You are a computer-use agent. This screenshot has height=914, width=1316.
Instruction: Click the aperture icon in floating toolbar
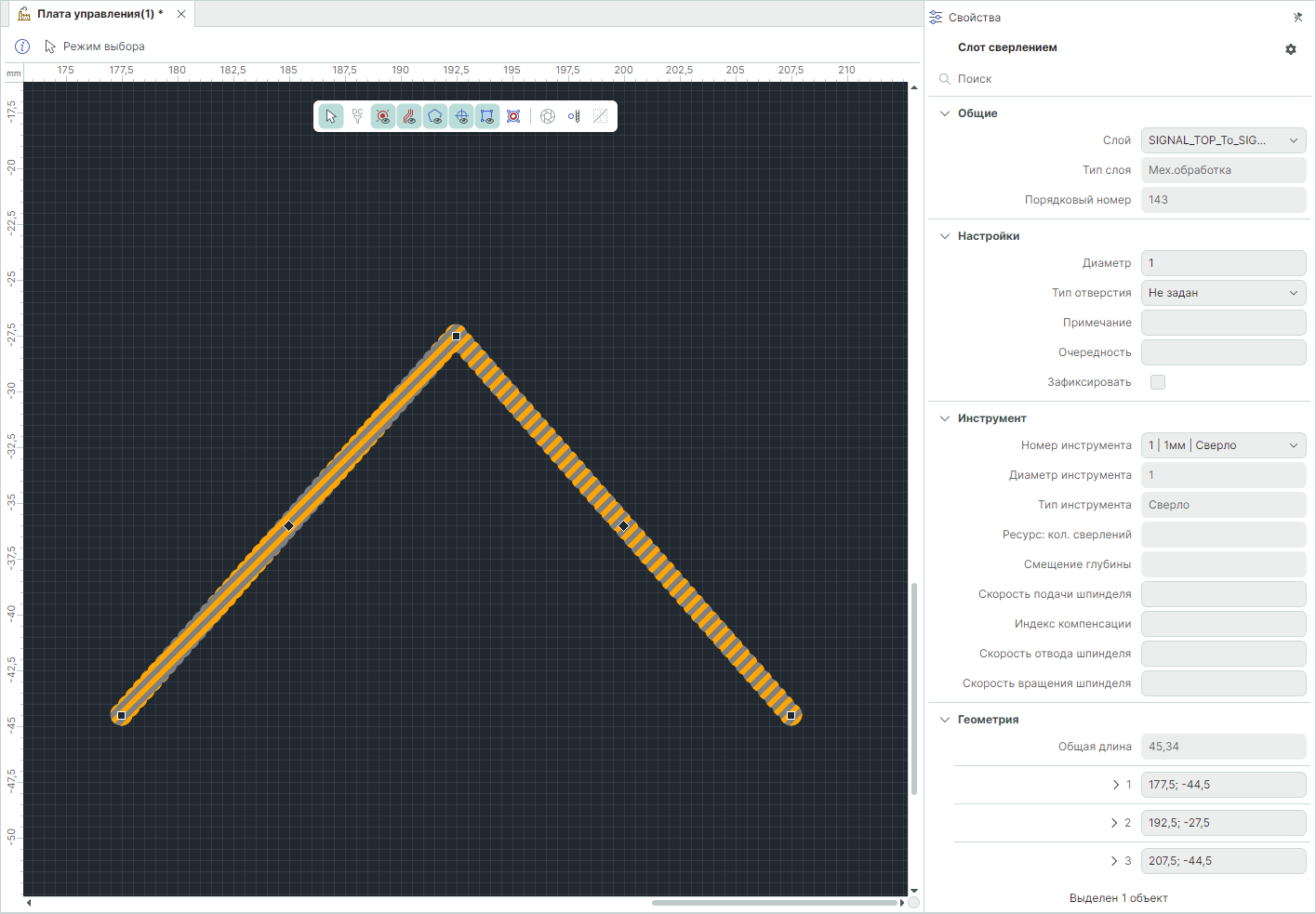[x=548, y=116]
